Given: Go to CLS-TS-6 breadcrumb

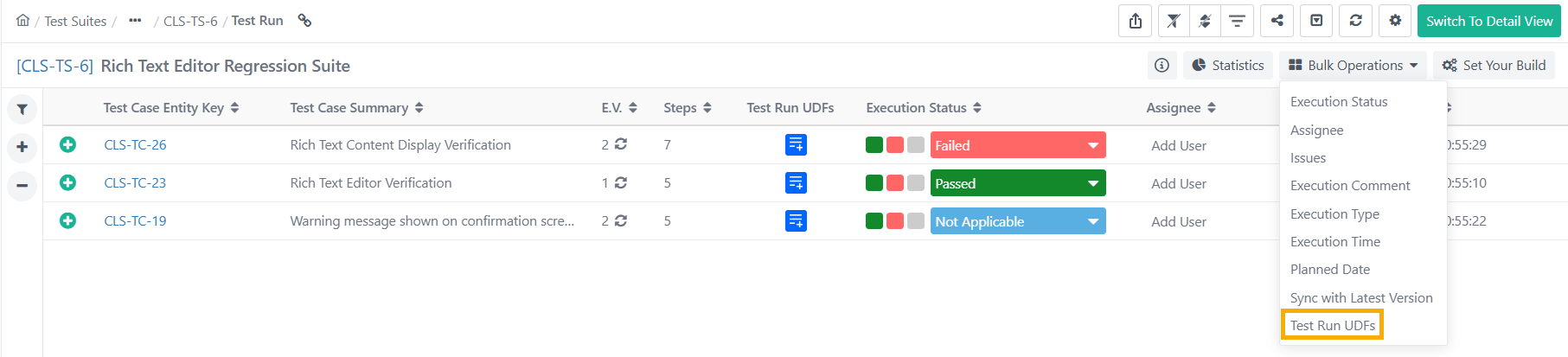Looking at the screenshot, I should (190, 21).
